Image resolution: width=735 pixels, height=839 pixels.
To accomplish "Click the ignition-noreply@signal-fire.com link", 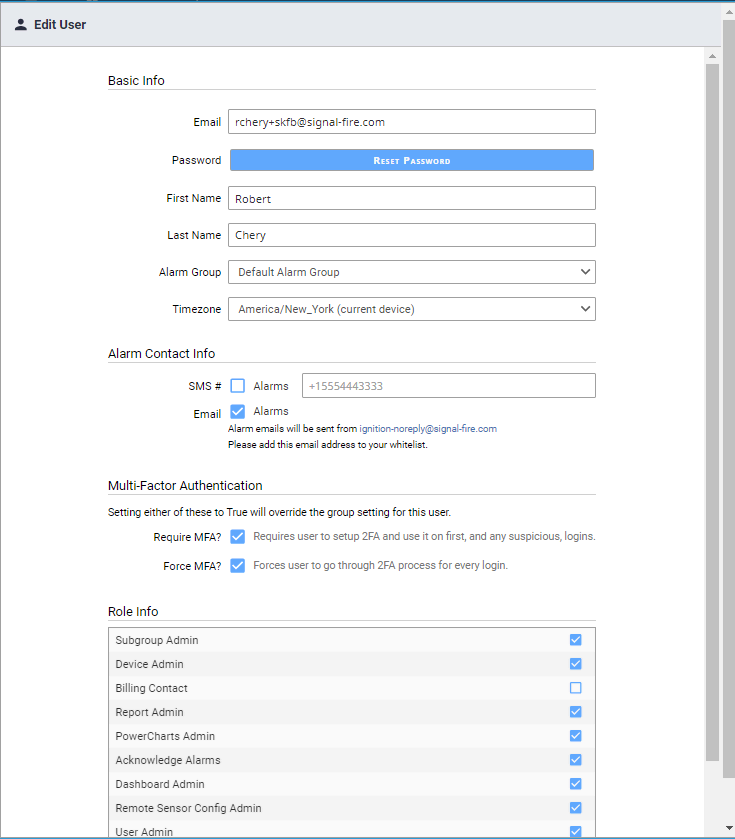I will pyautogui.click(x=428, y=429).
